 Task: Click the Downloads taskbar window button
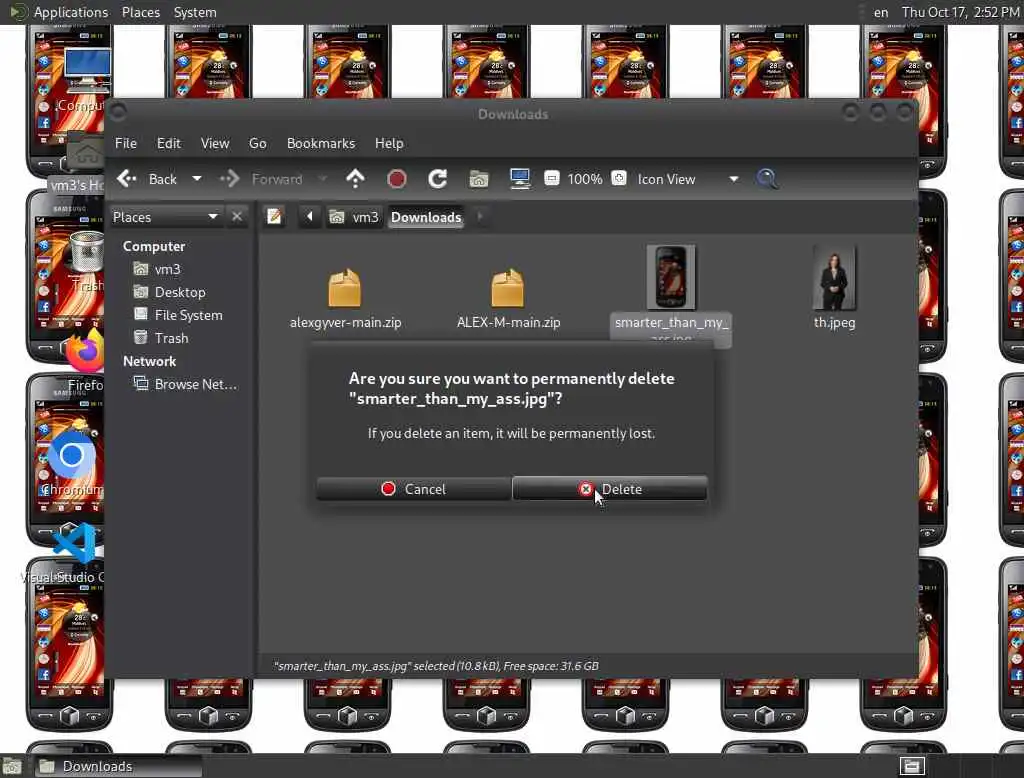pyautogui.click(x=118, y=766)
